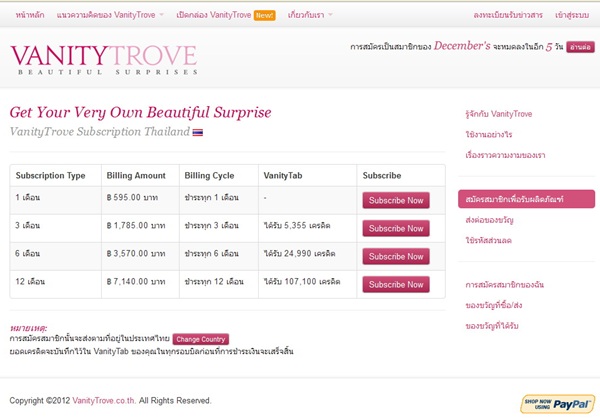The width and height of the screenshot is (600, 420).
Task: Open the ใช้งานอย่างไร sidebar link
Action: (489, 135)
